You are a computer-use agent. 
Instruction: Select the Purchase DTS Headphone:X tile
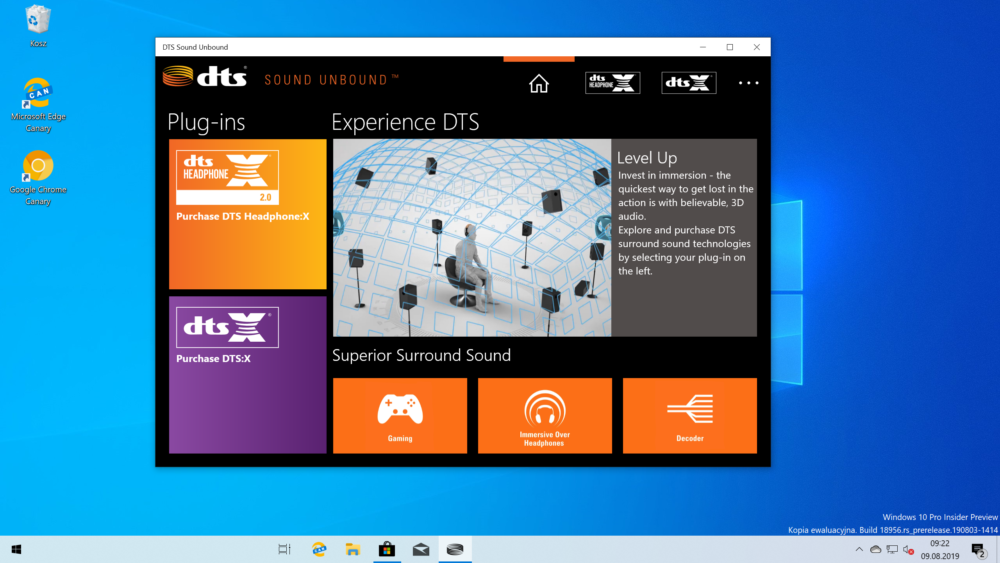pyautogui.click(x=247, y=214)
